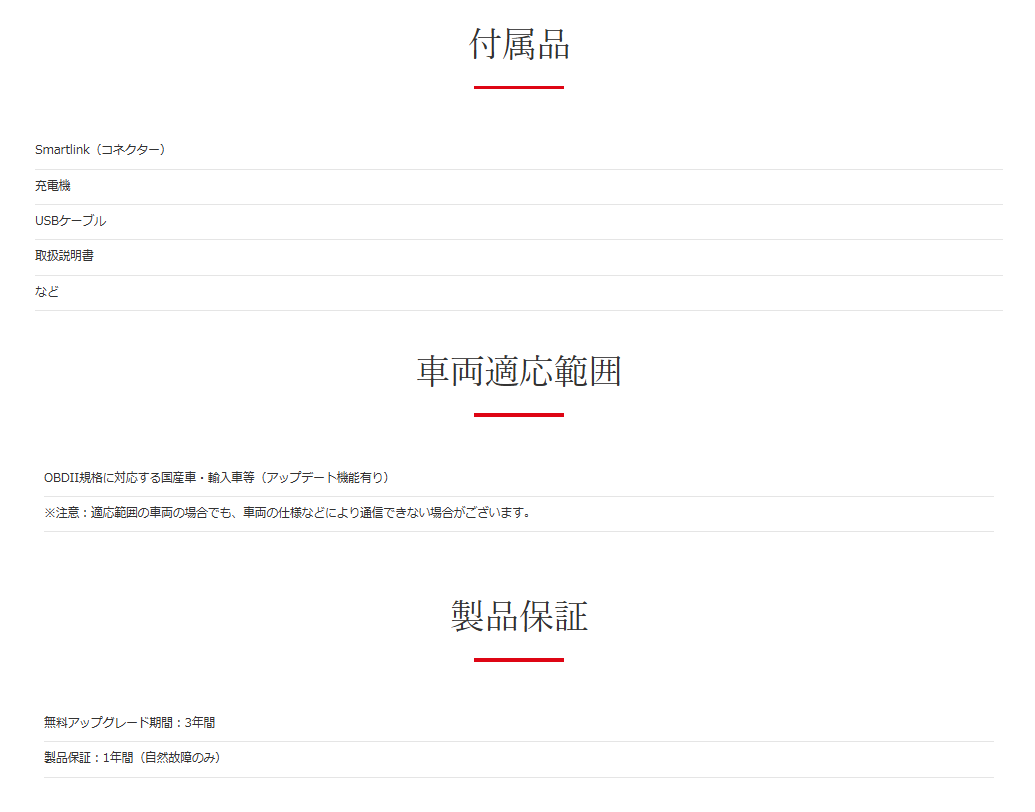Click the word Smartlink in the accessories list
This screenshot has height=812, width=1035.
coord(62,150)
